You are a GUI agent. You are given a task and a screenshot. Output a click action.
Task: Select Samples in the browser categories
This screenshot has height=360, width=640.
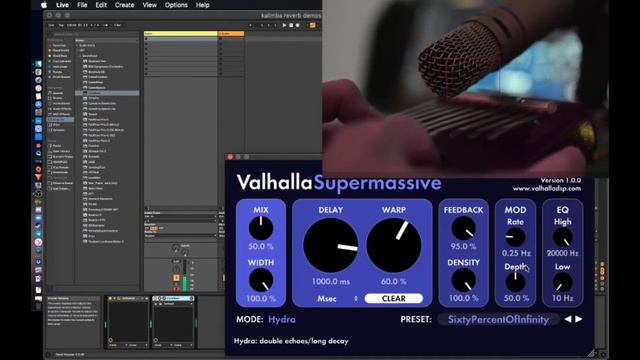click(57, 130)
